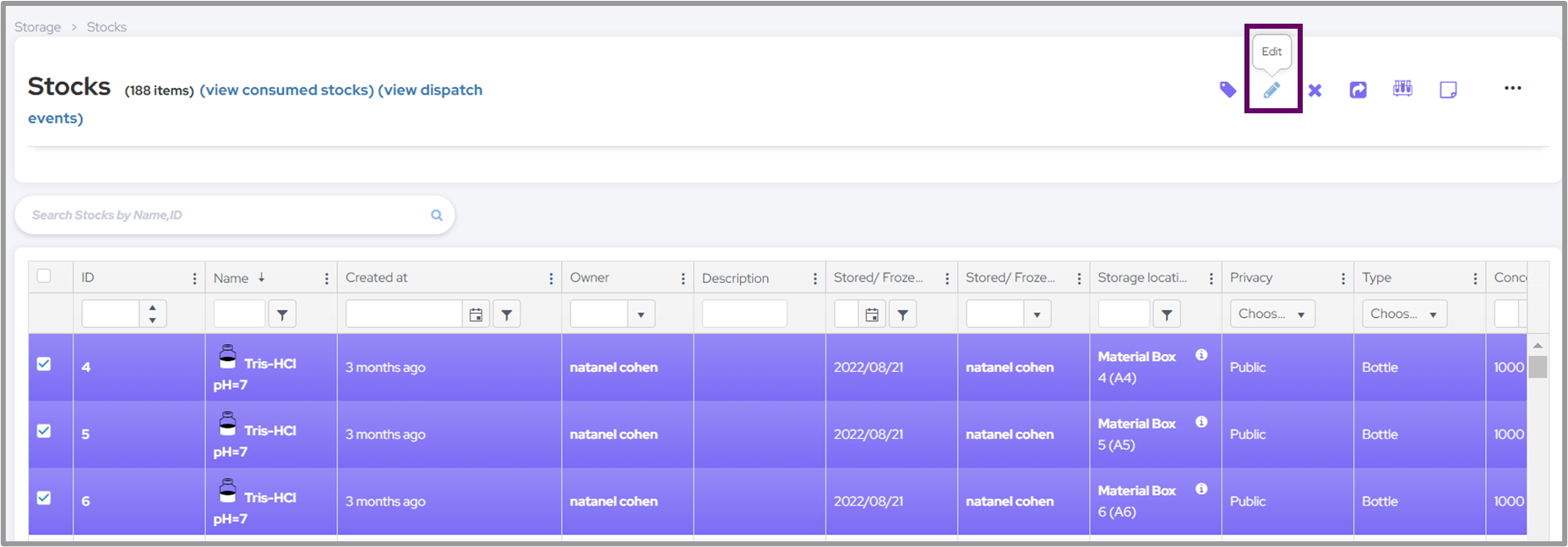Uncheck the checkbox for stock ID 5
Screen dimensions: 1568x547
[x=44, y=431]
